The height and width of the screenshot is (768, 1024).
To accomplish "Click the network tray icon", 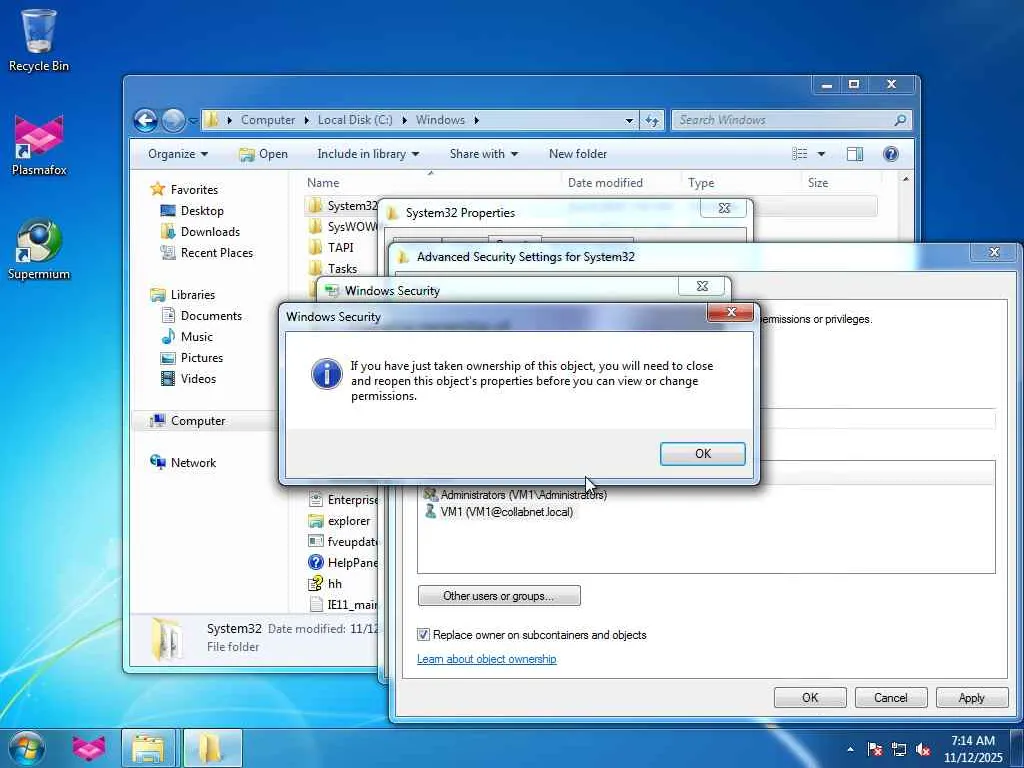I will click(x=899, y=749).
